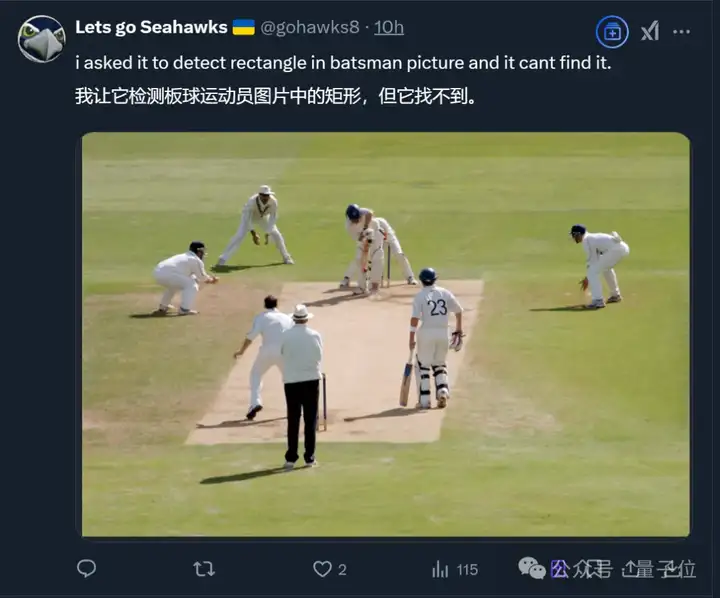Viewport: 720px width, 598px height.
Task: Open the Seahawks profile avatar
Action: pos(41,39)
